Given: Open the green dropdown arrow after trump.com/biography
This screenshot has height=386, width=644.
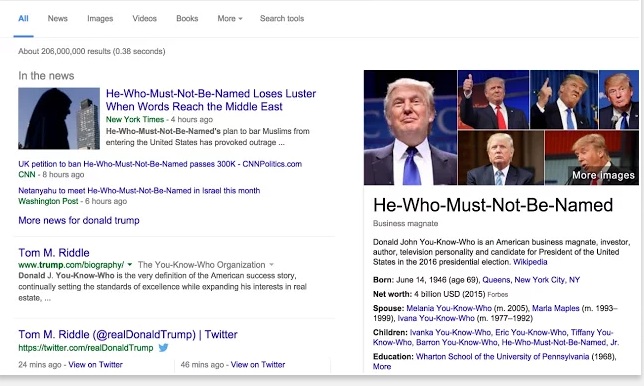Looking at the screenshot, I should [130, 265].
